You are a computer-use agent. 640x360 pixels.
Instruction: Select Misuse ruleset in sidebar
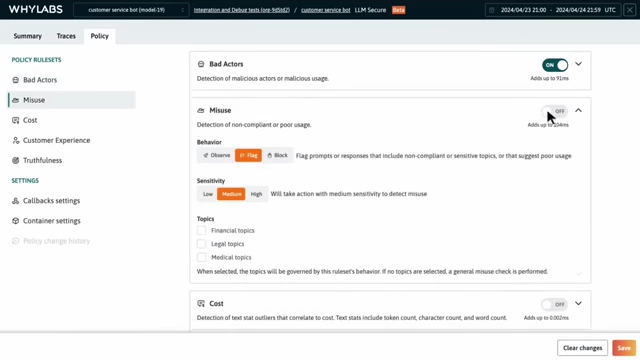(x=72, y=100)
